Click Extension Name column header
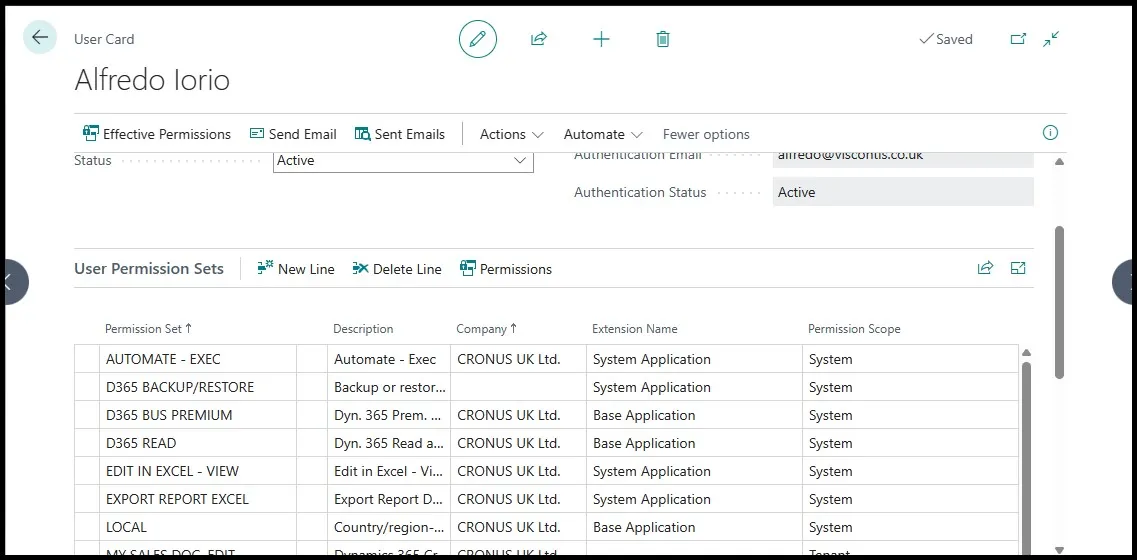 coord(634,329)
